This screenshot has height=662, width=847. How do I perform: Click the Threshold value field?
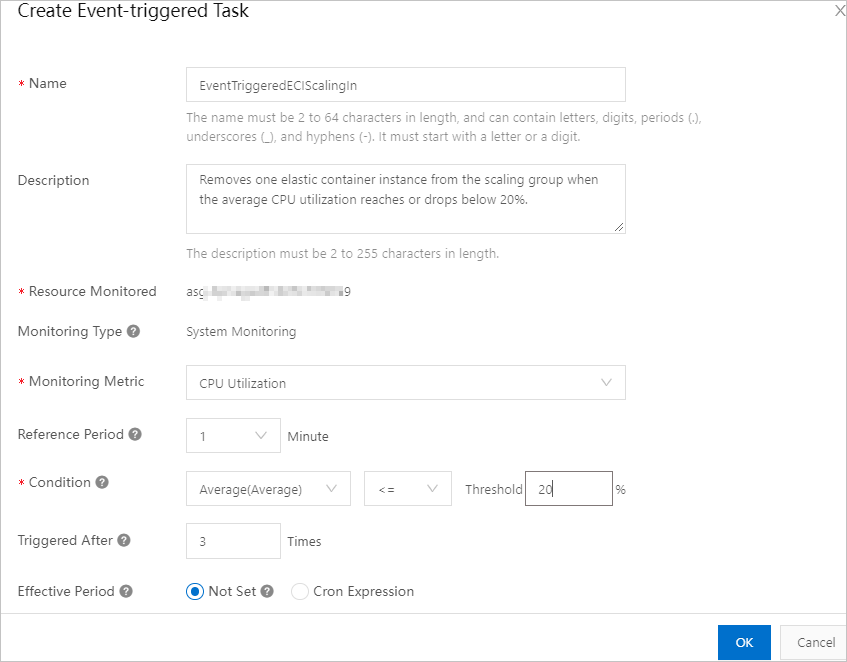click(569, 489)
